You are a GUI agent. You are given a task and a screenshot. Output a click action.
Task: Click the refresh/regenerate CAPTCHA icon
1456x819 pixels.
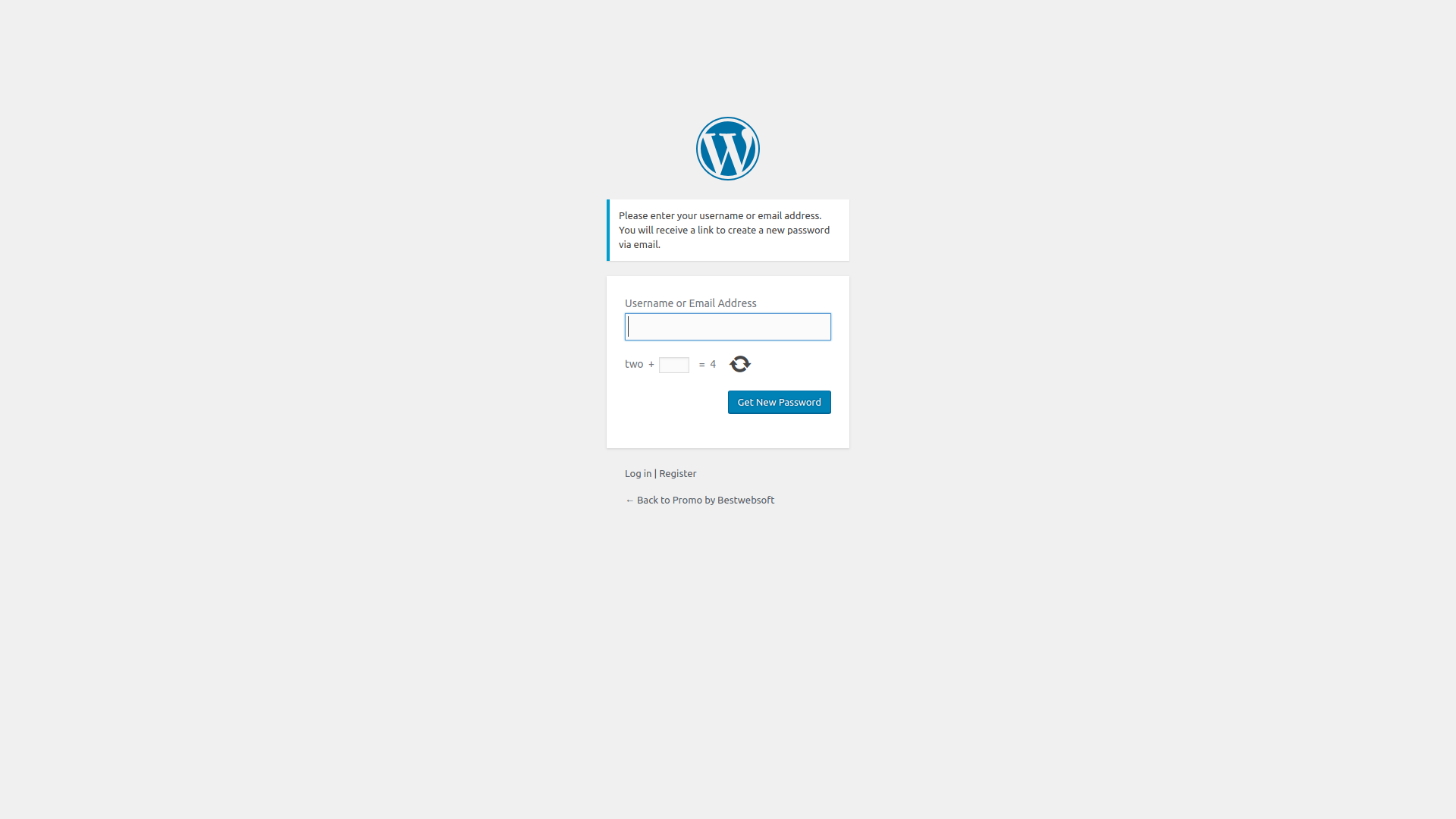click(740, 364)
